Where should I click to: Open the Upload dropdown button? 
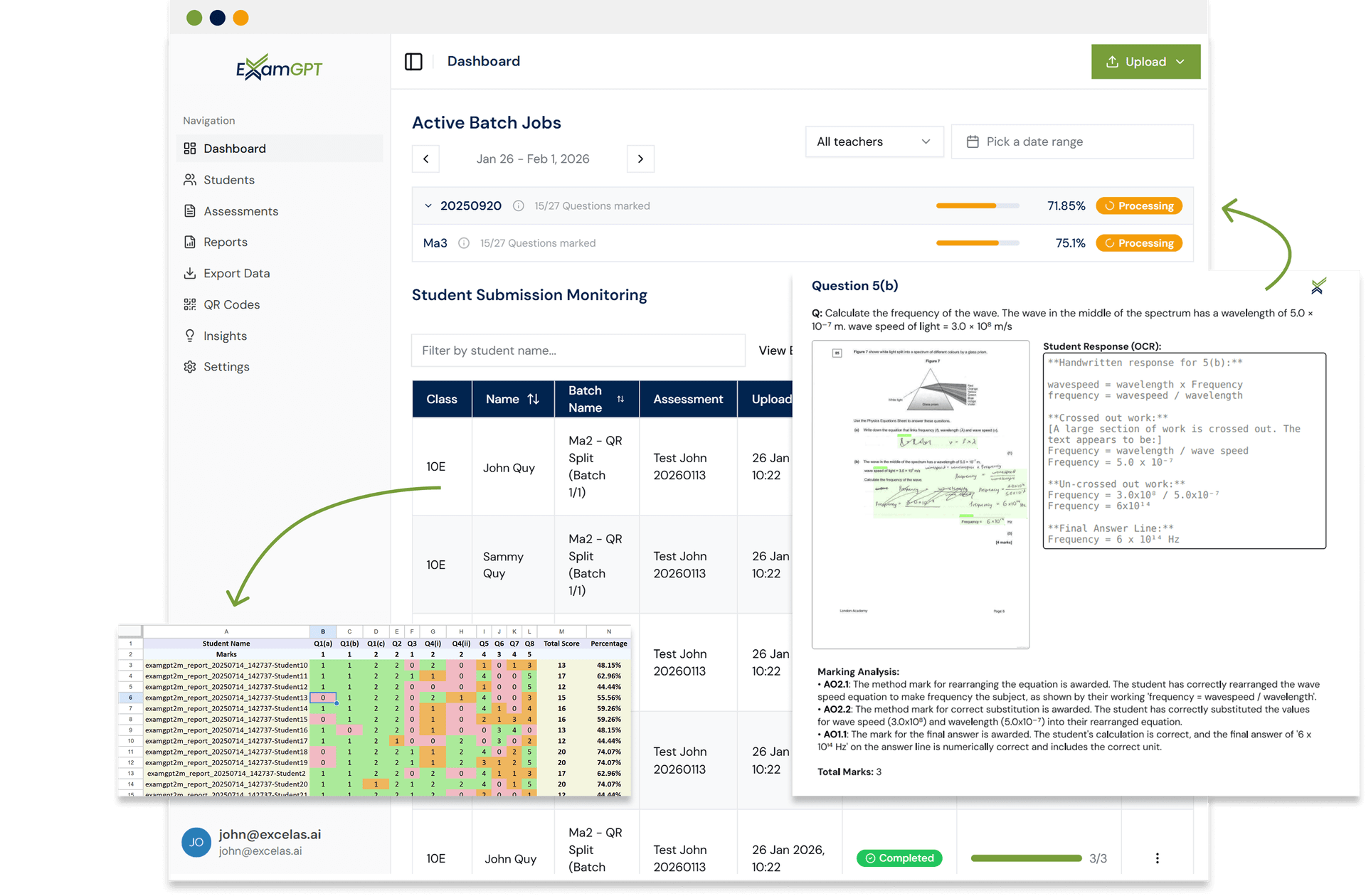click(x=1145, y=62)
